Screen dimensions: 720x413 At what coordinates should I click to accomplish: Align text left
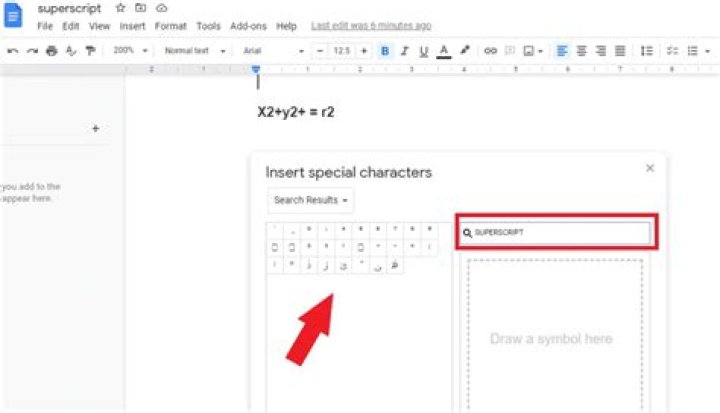[x=562, y=51]
